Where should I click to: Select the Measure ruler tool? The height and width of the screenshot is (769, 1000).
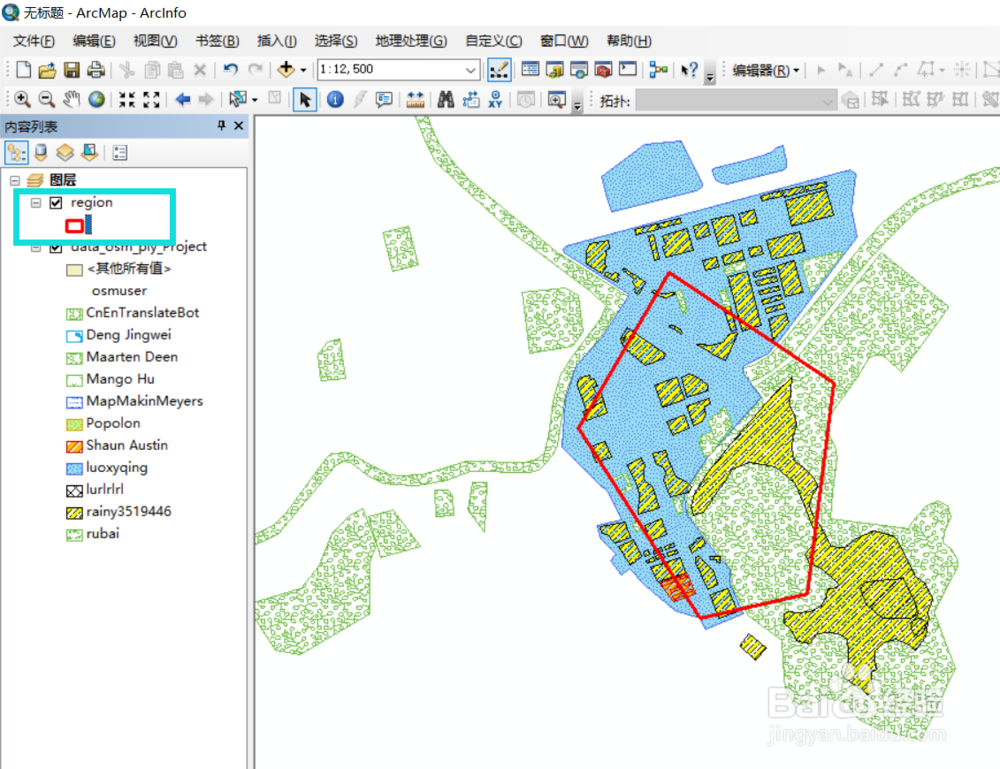[415, 100]
